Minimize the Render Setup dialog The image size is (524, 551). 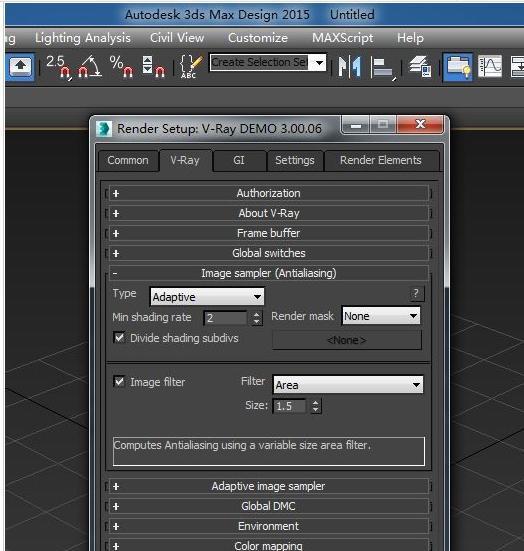tap(356, 125)
